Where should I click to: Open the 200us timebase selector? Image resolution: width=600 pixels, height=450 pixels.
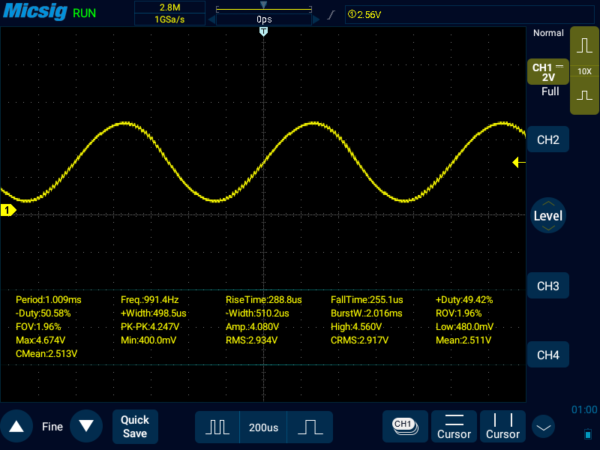263,426
